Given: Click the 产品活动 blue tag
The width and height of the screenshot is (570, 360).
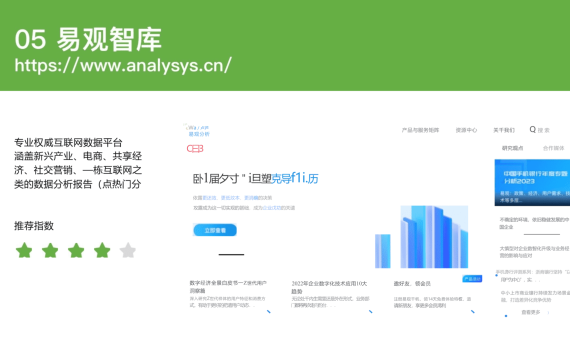Looking at the screenshot, I should click(x=472, y=279).
